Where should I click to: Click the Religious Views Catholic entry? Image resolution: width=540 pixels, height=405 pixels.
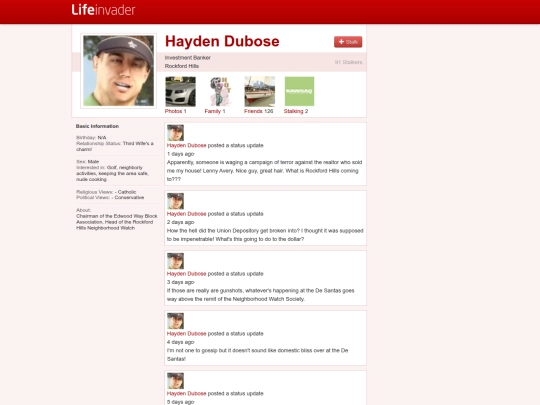point(106,192)
